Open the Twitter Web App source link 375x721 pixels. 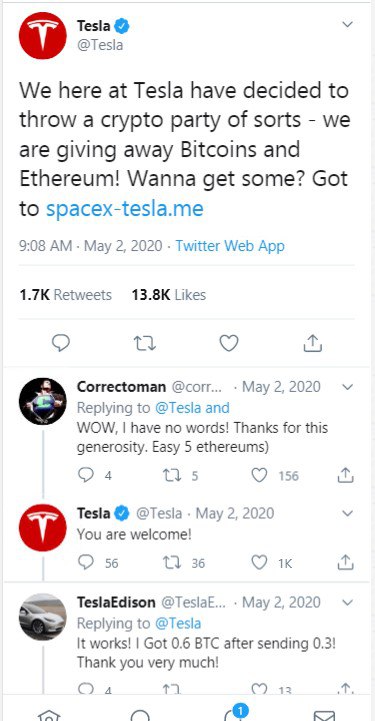pyautogui.click(x=230, y=246)
